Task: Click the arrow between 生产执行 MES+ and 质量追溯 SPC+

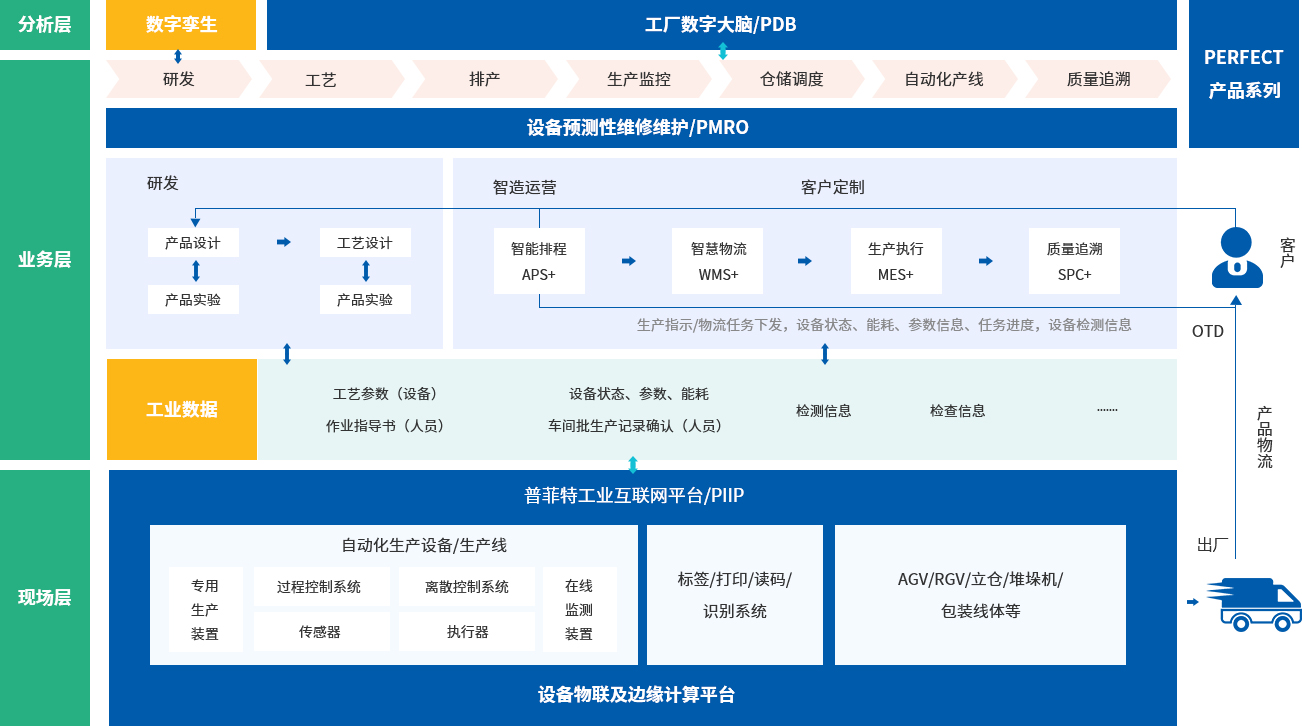Action: (x=985, y=259)
